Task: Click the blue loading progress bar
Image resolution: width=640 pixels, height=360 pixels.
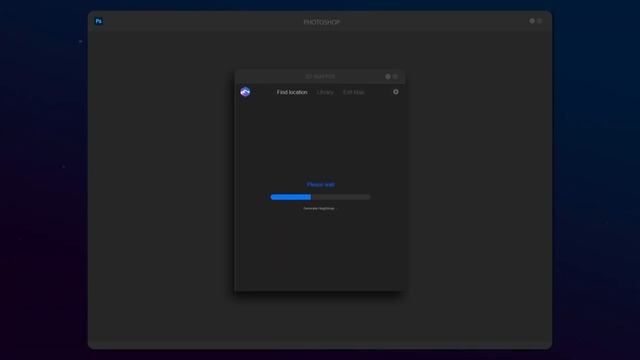Action: 320,197
